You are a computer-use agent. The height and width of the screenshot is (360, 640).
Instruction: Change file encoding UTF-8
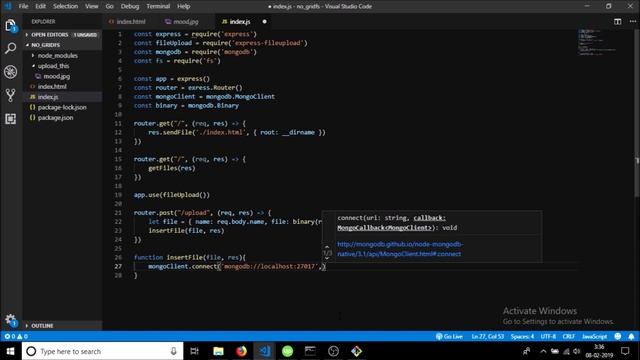(548, 336)
